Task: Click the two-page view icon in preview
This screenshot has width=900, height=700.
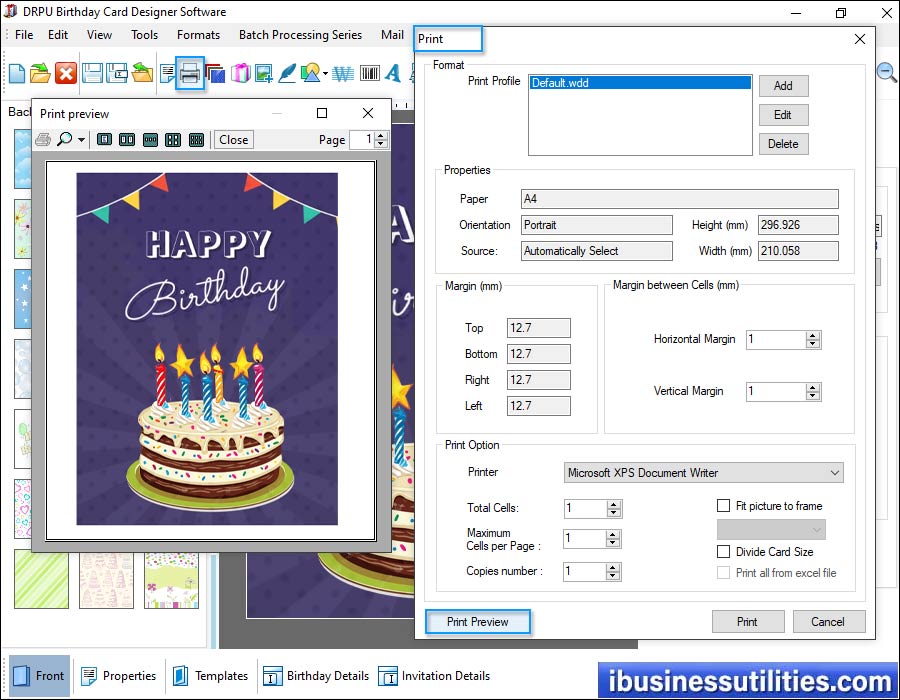Action: 127,140
